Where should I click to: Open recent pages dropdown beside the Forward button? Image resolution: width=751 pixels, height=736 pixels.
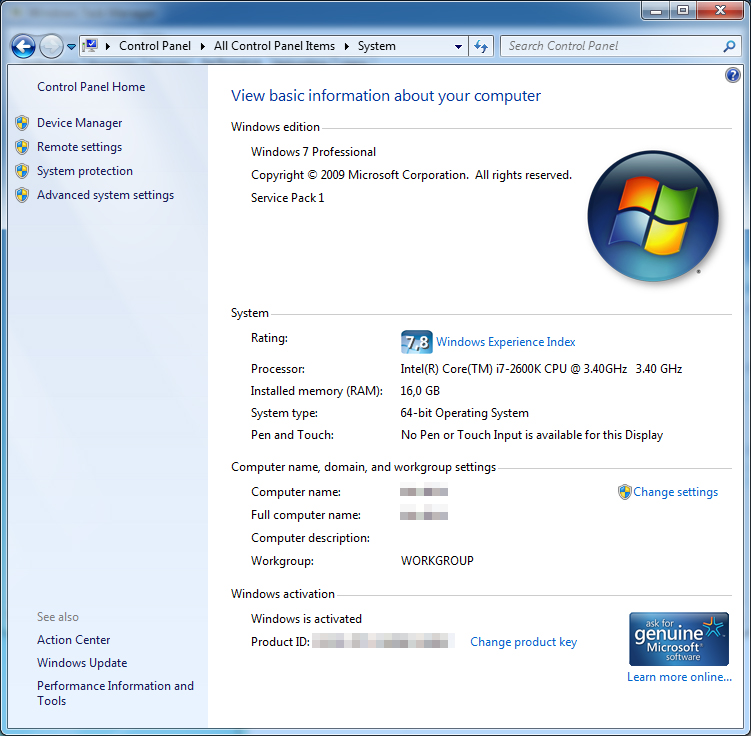point(71,46)
